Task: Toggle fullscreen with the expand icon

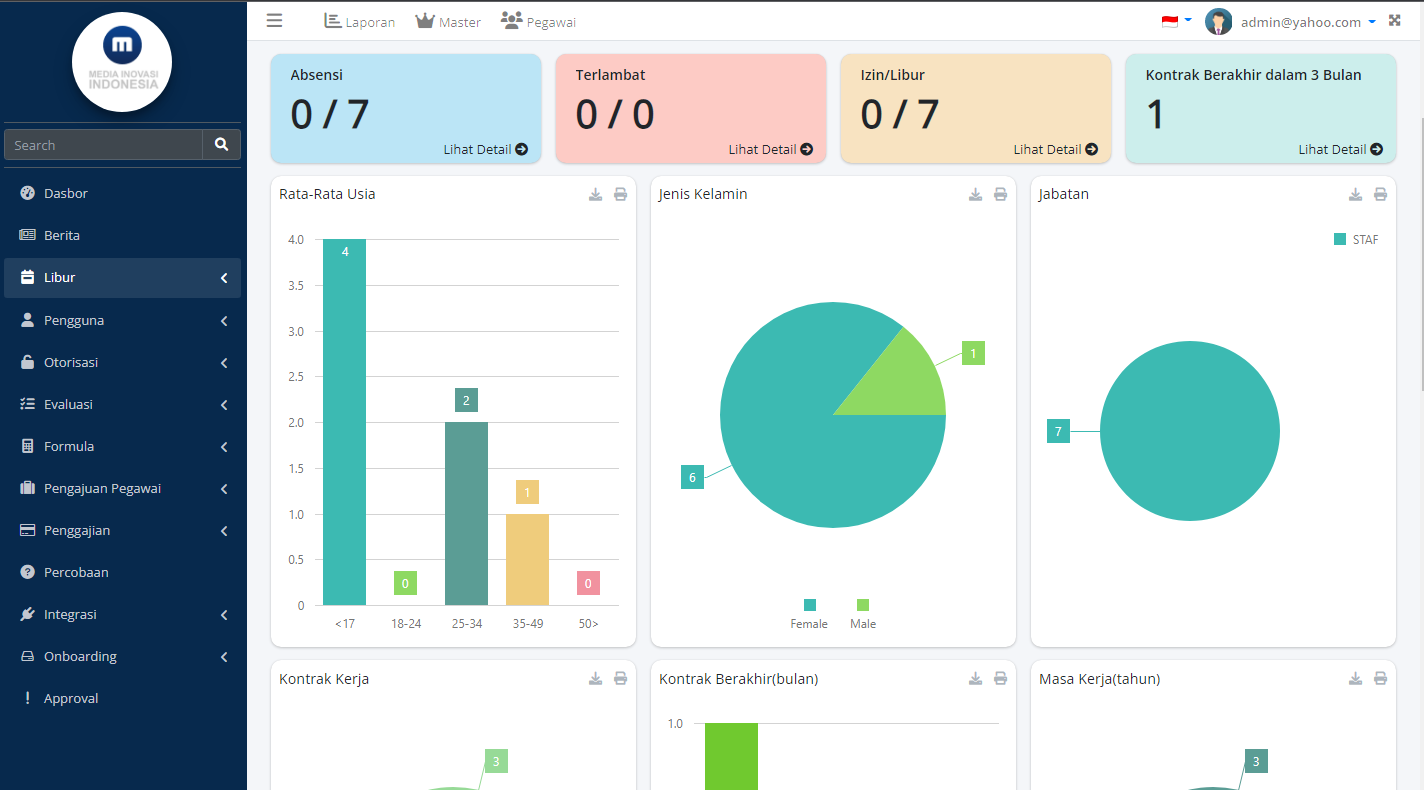Action: [x=1395, y=21]
